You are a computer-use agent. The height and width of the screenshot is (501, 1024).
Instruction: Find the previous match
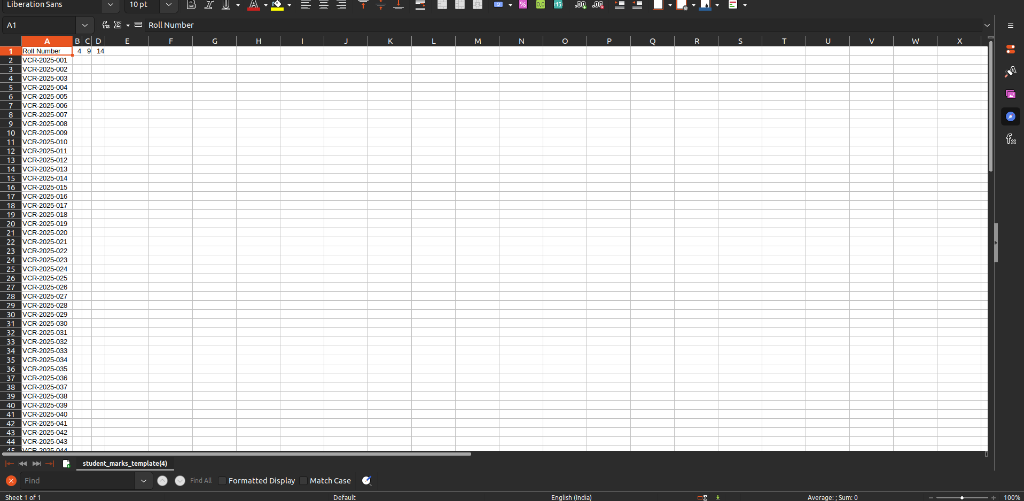tap(163, 481)
